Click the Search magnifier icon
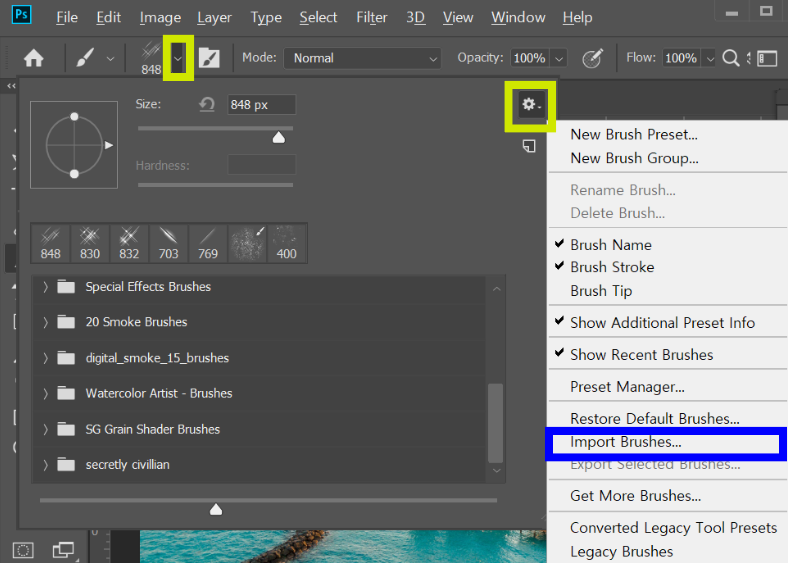 point(731,58)
